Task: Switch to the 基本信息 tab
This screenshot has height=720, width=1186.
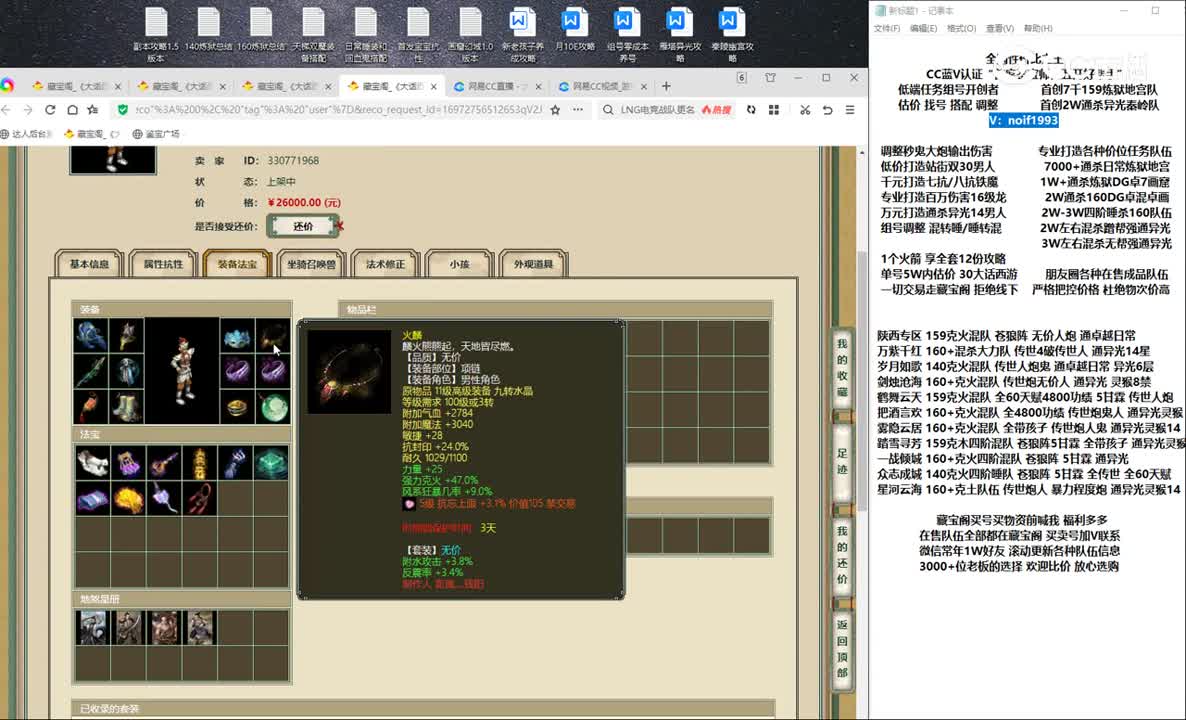Action: pos(89,264)
